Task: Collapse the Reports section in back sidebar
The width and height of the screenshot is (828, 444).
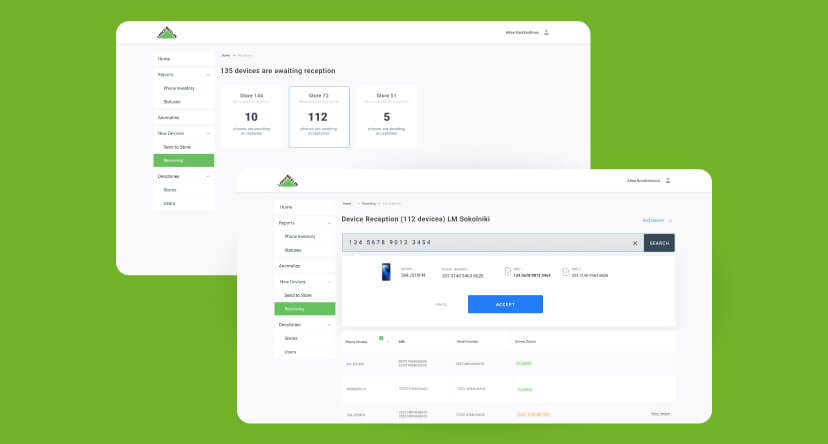Action: coord(207,74)
